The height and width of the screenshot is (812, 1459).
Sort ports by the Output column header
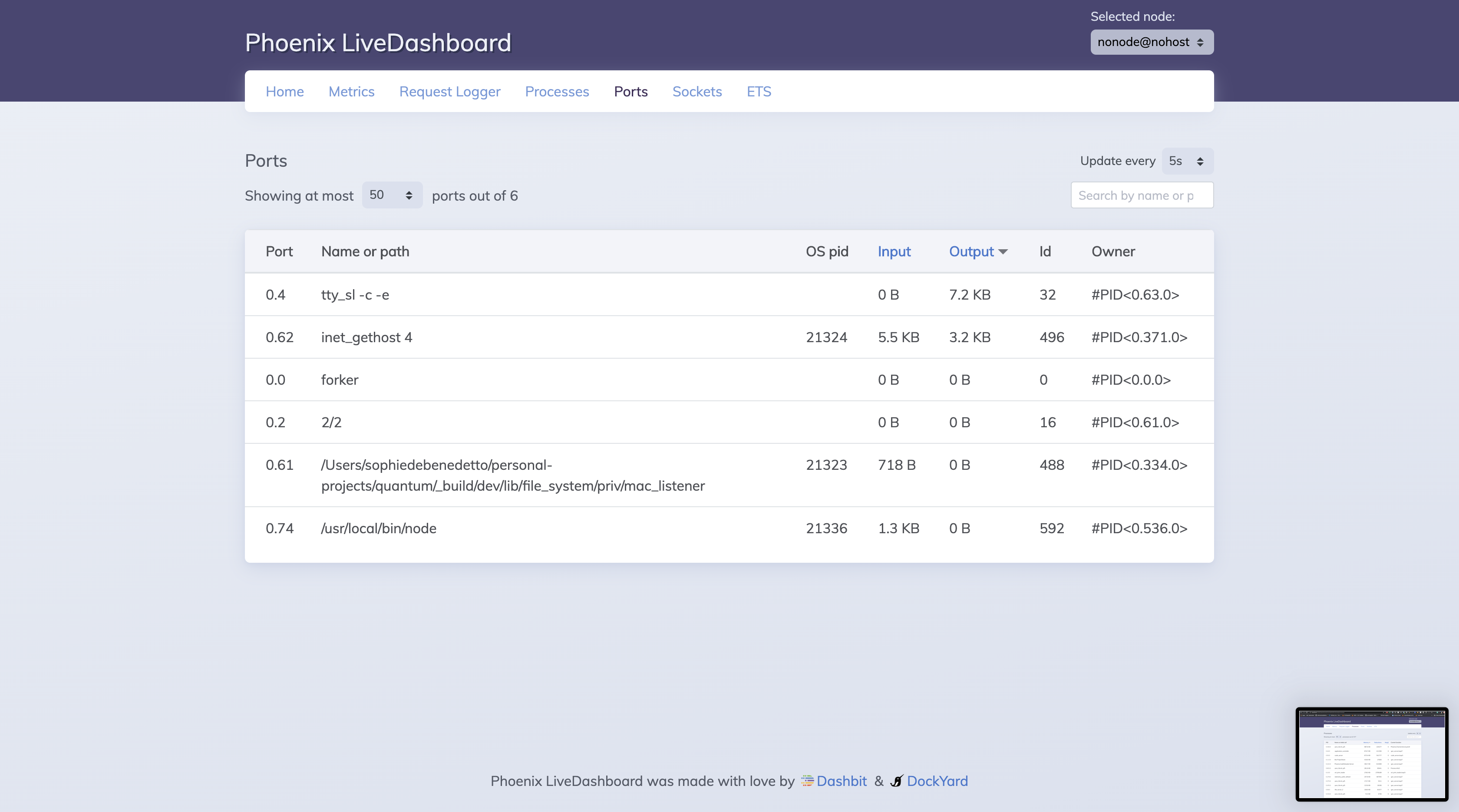[x=971, y=252]
